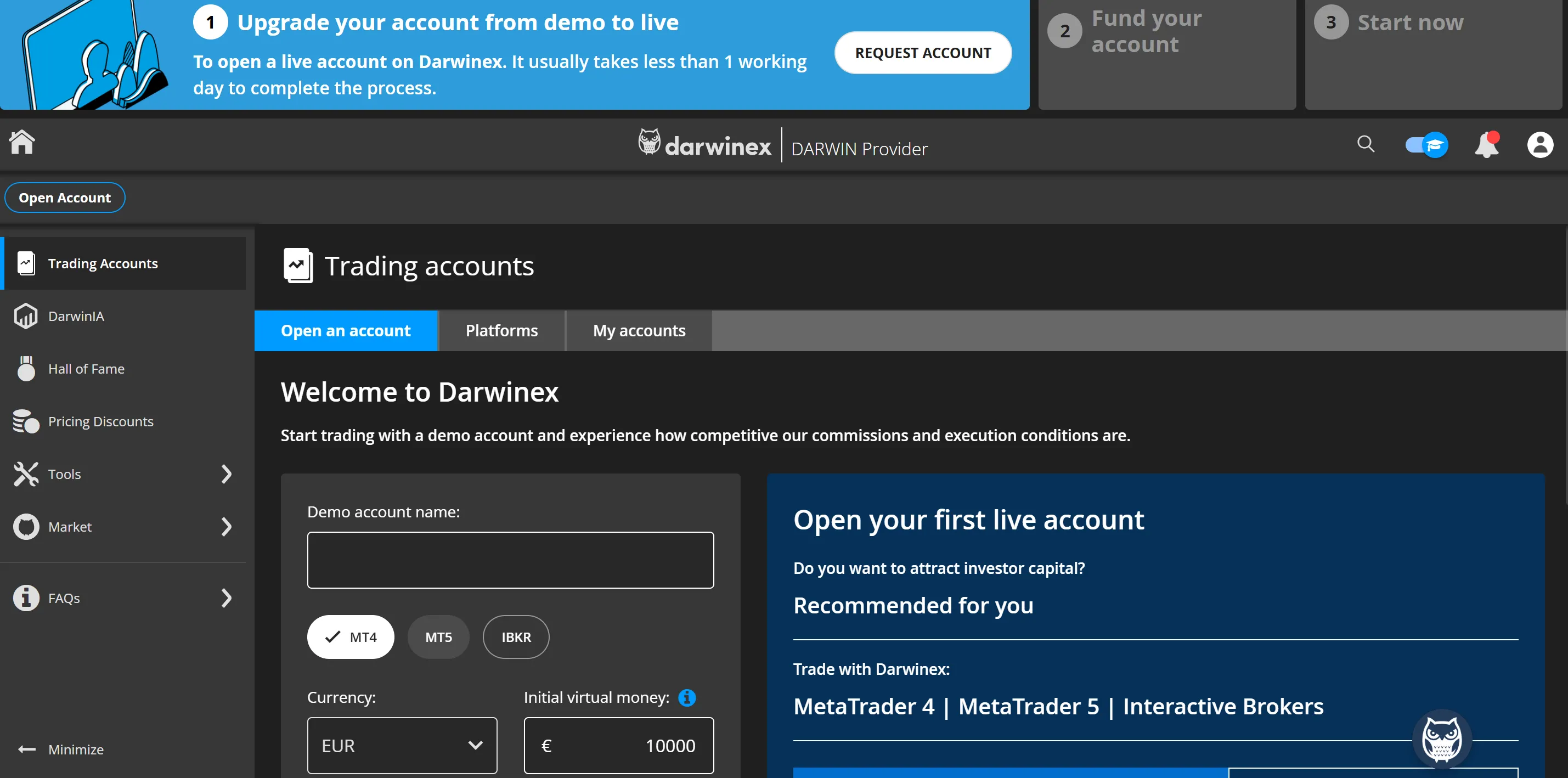1568x778 pixels.
Task: Switch to the Platforms tab
Action: (501, 330)
